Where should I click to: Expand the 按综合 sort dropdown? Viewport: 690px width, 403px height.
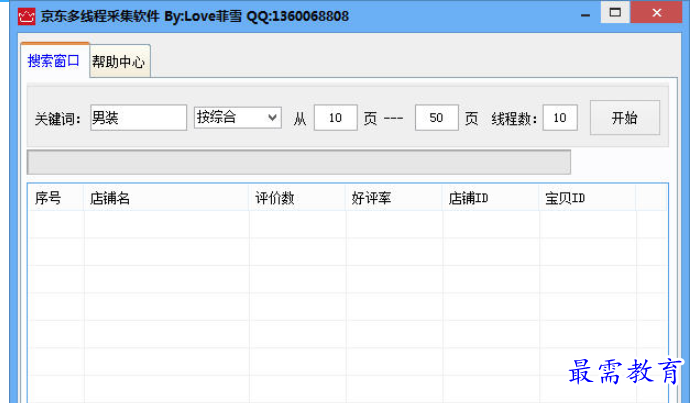tap(238, 117)
